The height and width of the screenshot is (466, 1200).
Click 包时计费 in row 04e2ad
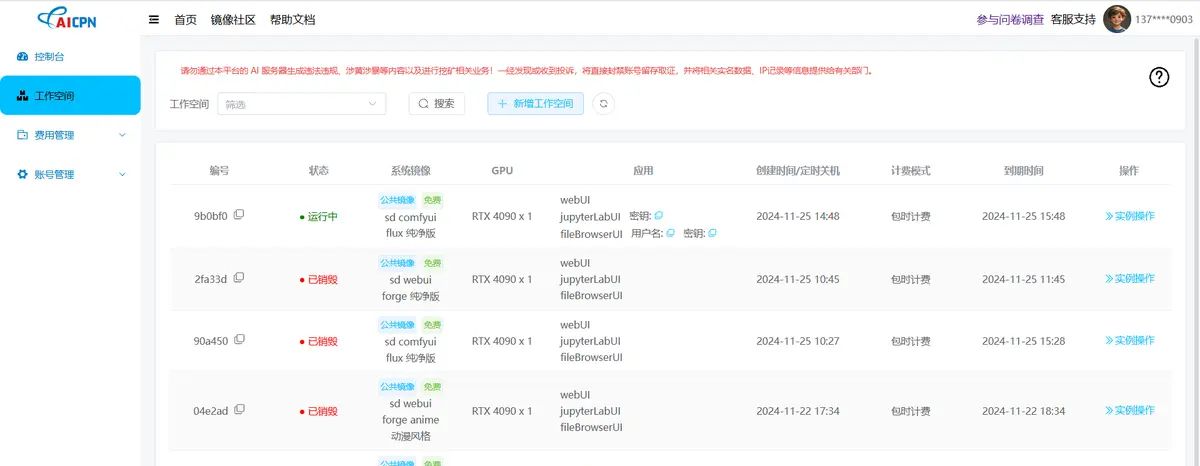[911, 411]
